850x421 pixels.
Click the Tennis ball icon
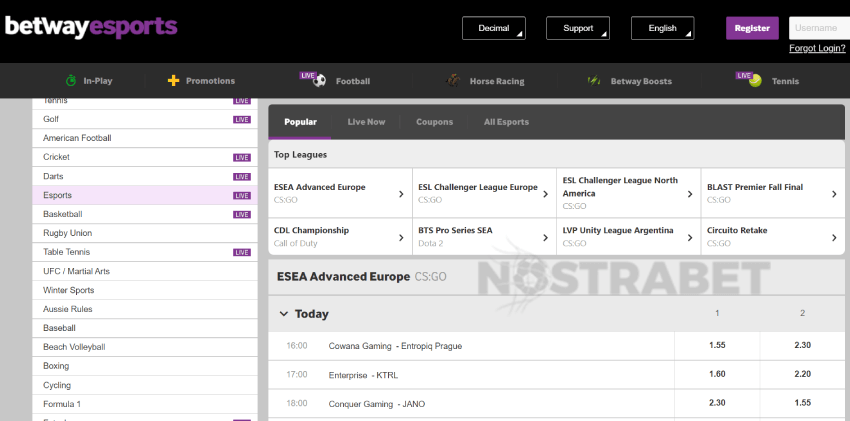point(755,81)
